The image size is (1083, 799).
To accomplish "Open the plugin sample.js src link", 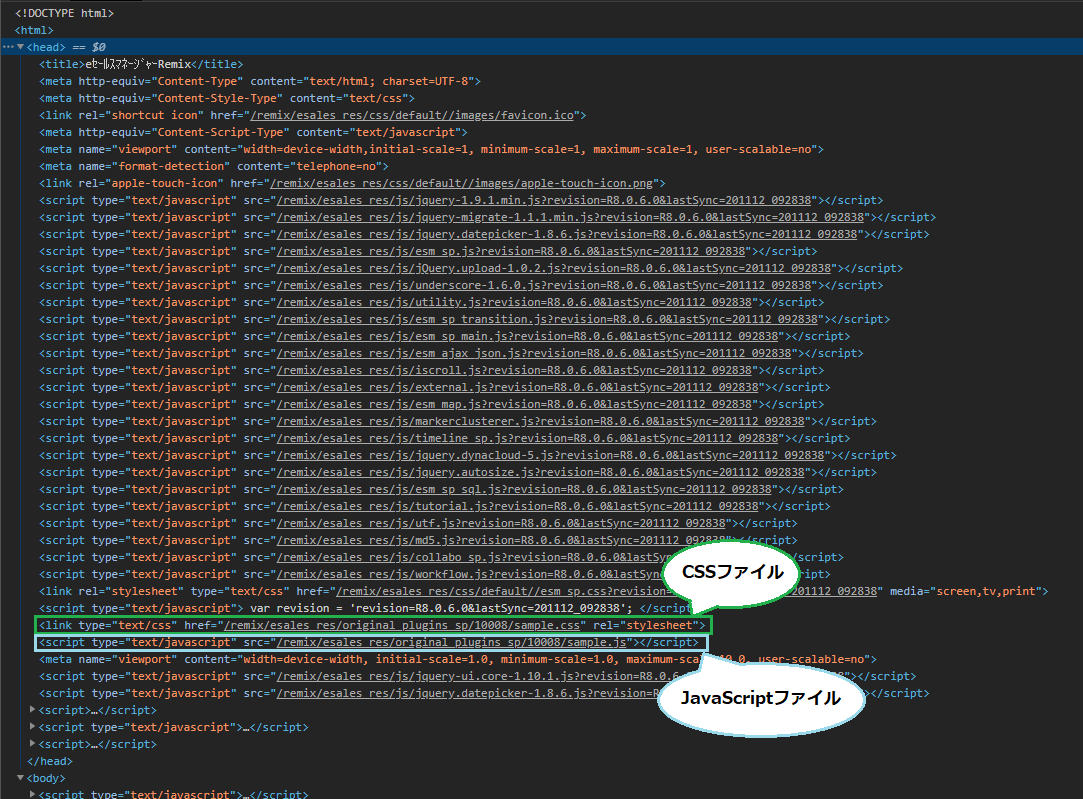I will pos(452,642).
